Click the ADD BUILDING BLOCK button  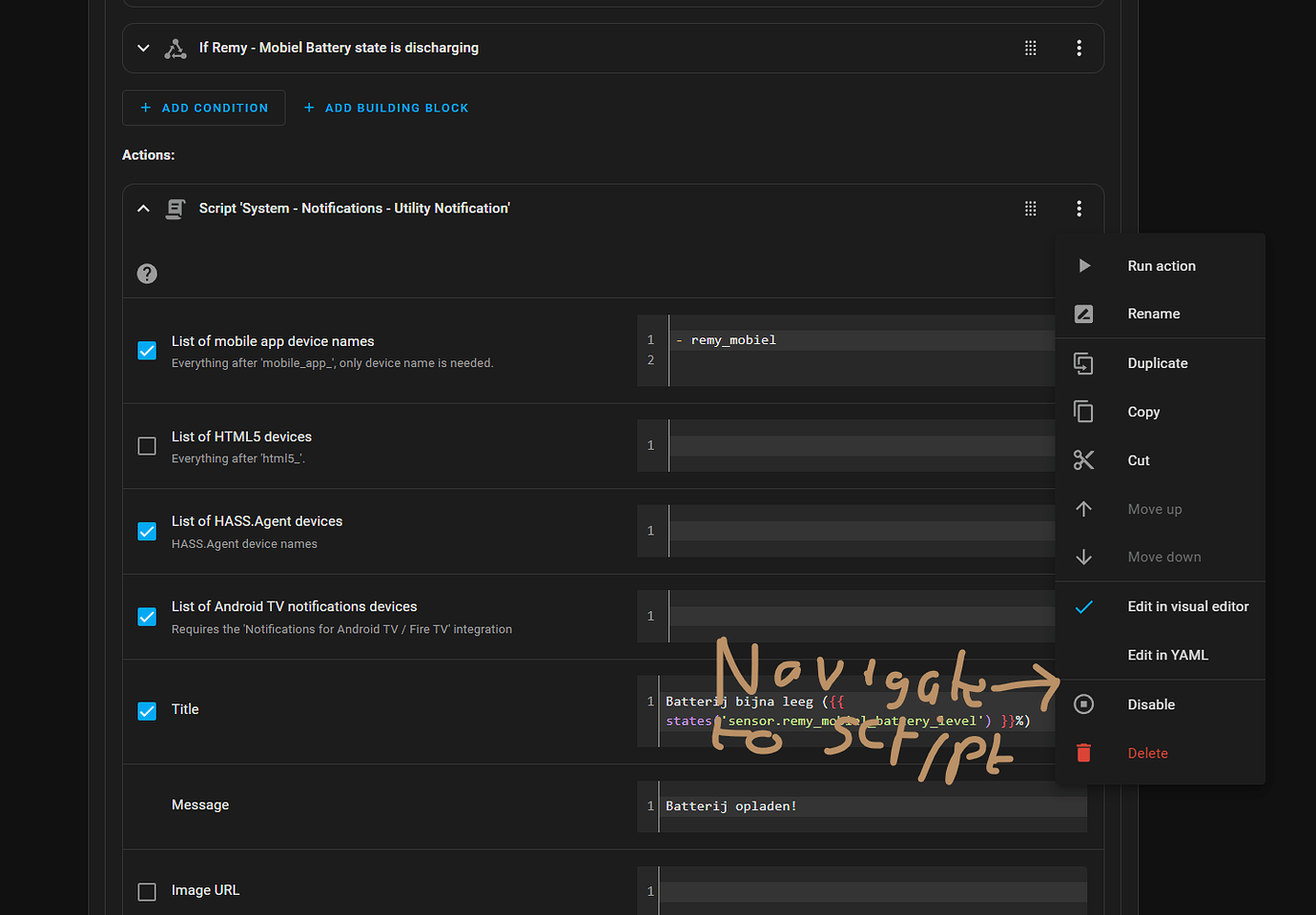click(385, 108)
